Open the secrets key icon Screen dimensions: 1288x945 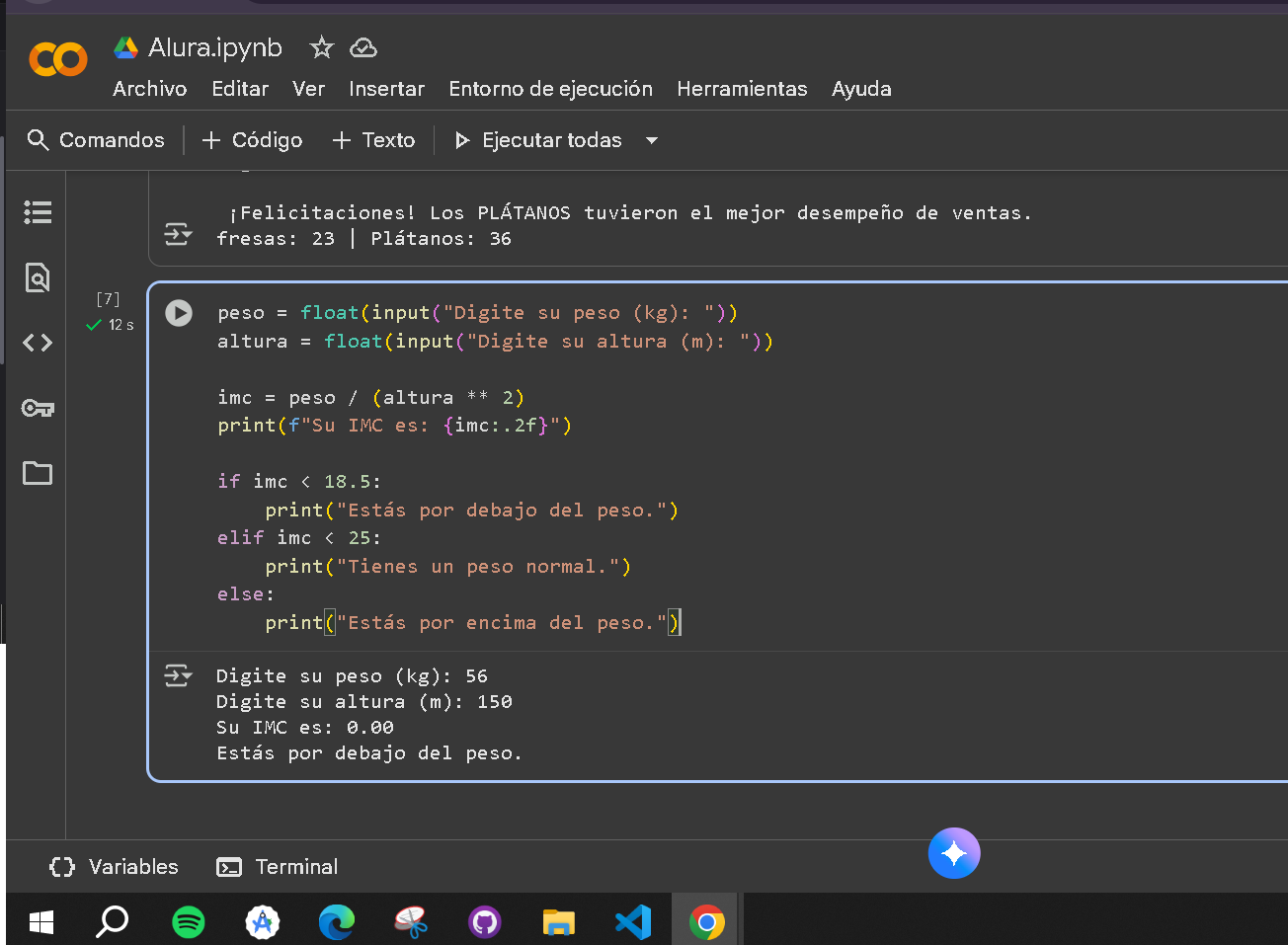[38, 408]
